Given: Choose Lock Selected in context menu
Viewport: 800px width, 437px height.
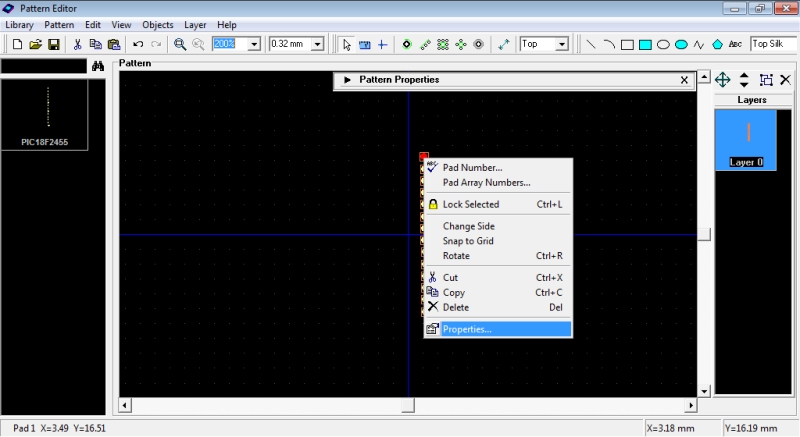Looking at the screenshot, I should (x=498, y=204).
